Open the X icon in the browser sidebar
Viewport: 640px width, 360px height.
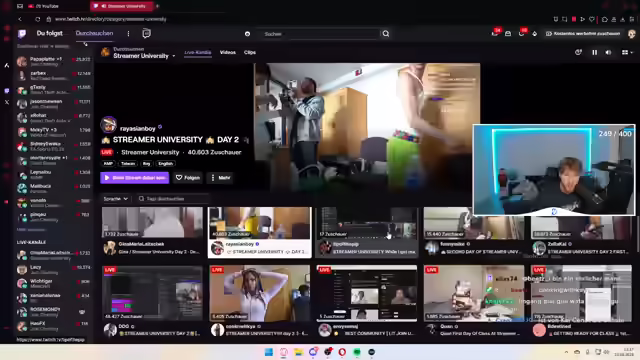tap(7, 102)
